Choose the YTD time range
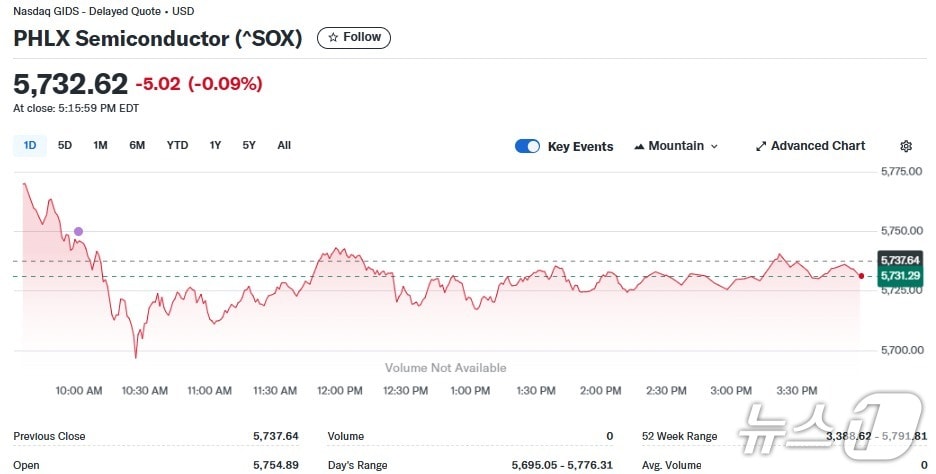This screenshot has width=936, height=474. pyautogui.click(x=177, y=145)
